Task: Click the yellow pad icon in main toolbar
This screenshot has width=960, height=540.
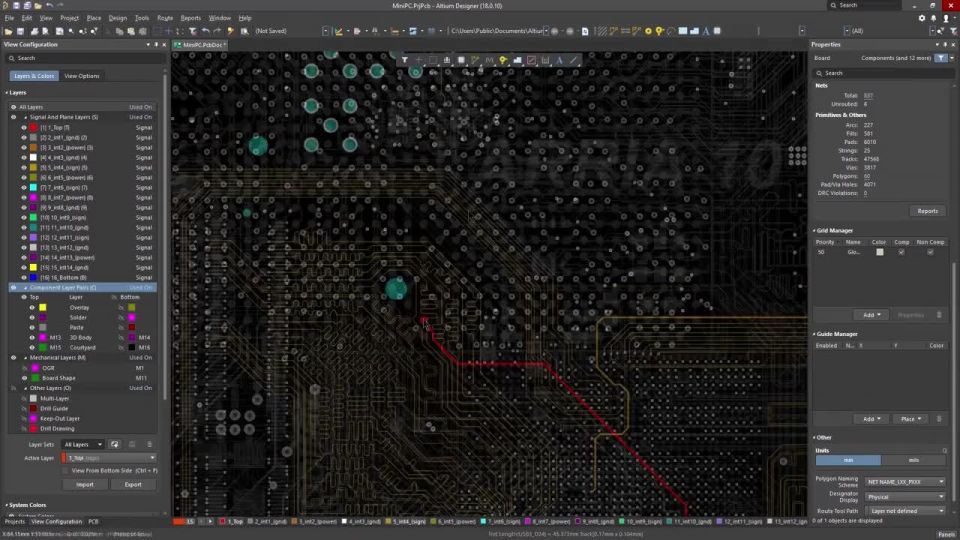Action: [x=648, y=31]
